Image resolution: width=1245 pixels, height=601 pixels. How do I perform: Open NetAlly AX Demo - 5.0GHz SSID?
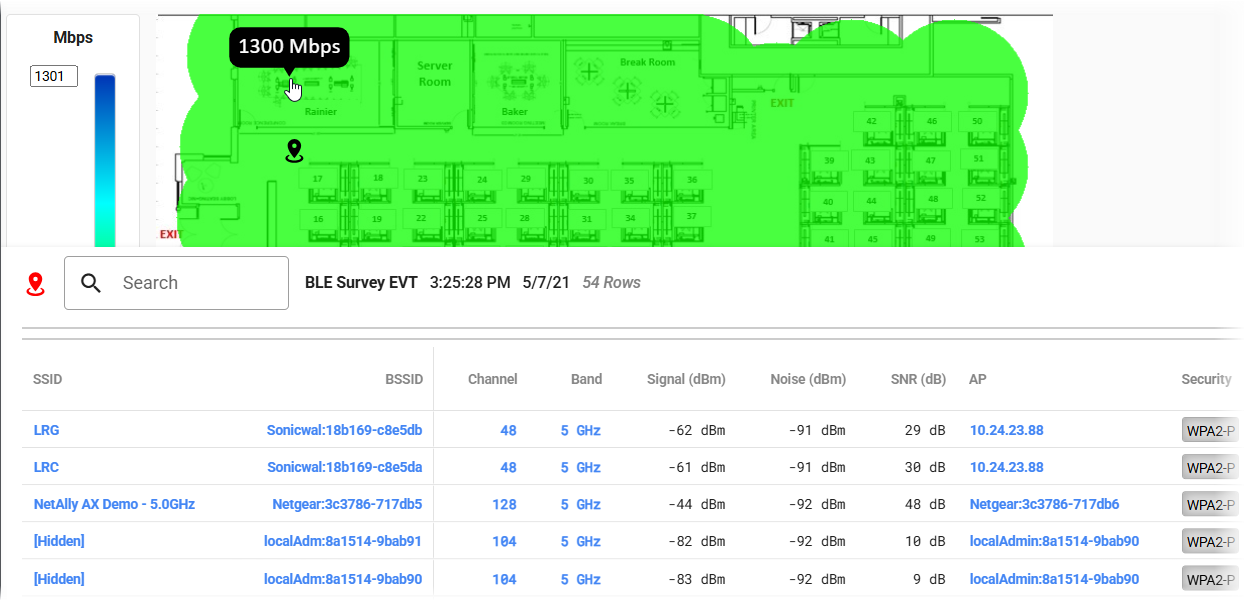[x=114, y=504]
